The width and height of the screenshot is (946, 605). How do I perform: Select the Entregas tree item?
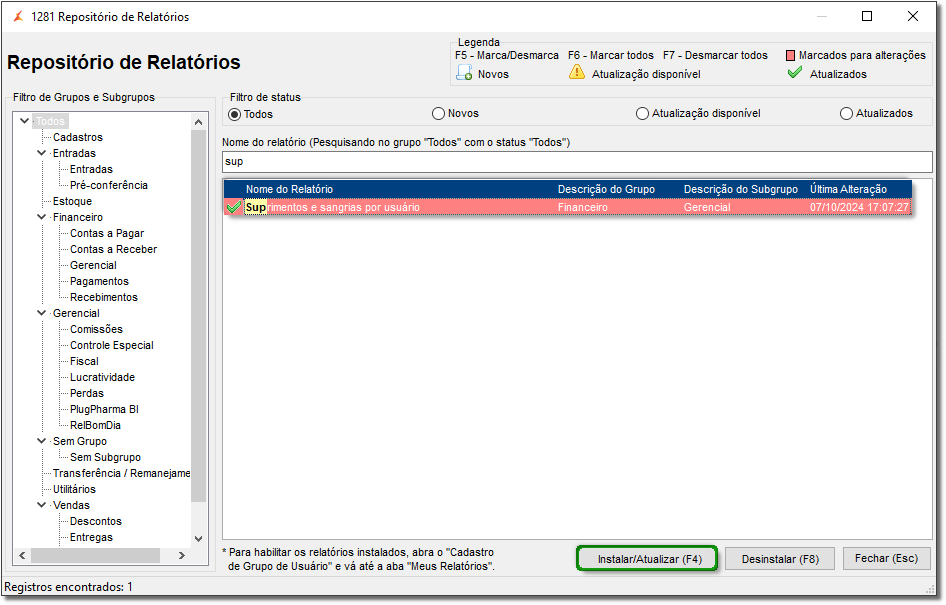point(91,537)
